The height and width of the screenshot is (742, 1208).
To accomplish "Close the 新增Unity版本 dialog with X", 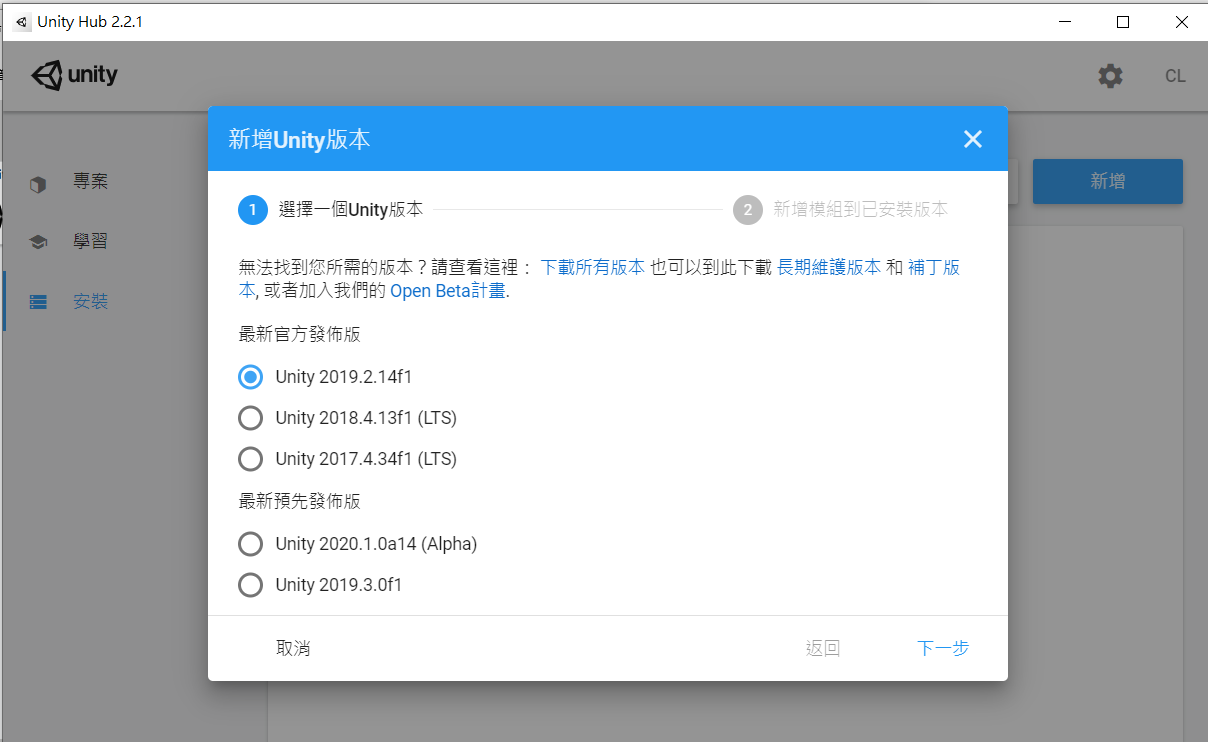I will (973, 139).
